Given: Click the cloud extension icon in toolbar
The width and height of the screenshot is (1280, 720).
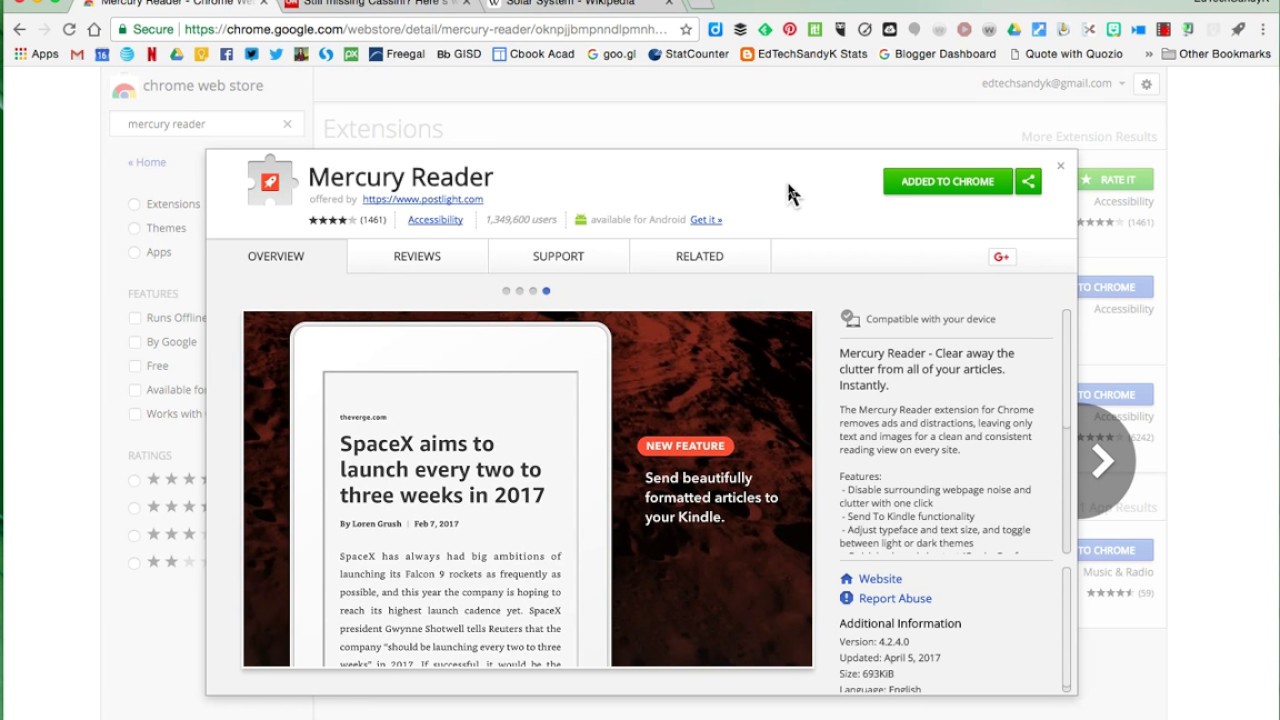Looking at the screenshot, I should 889,30.
